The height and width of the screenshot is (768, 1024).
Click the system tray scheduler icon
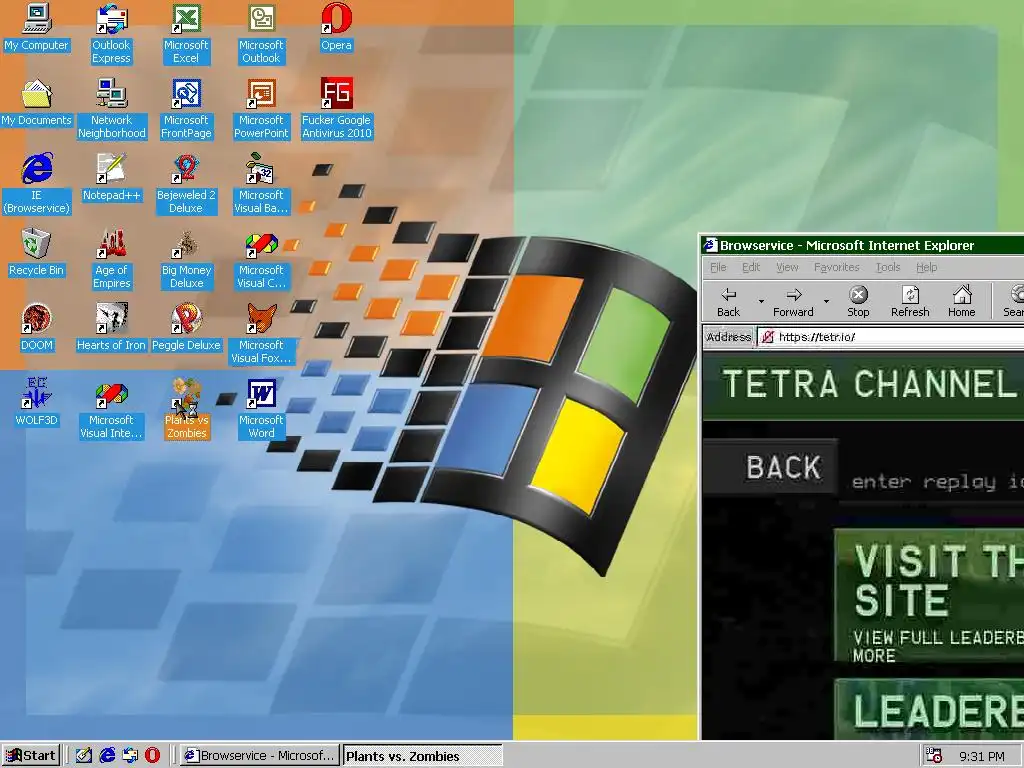coord(935,756)
